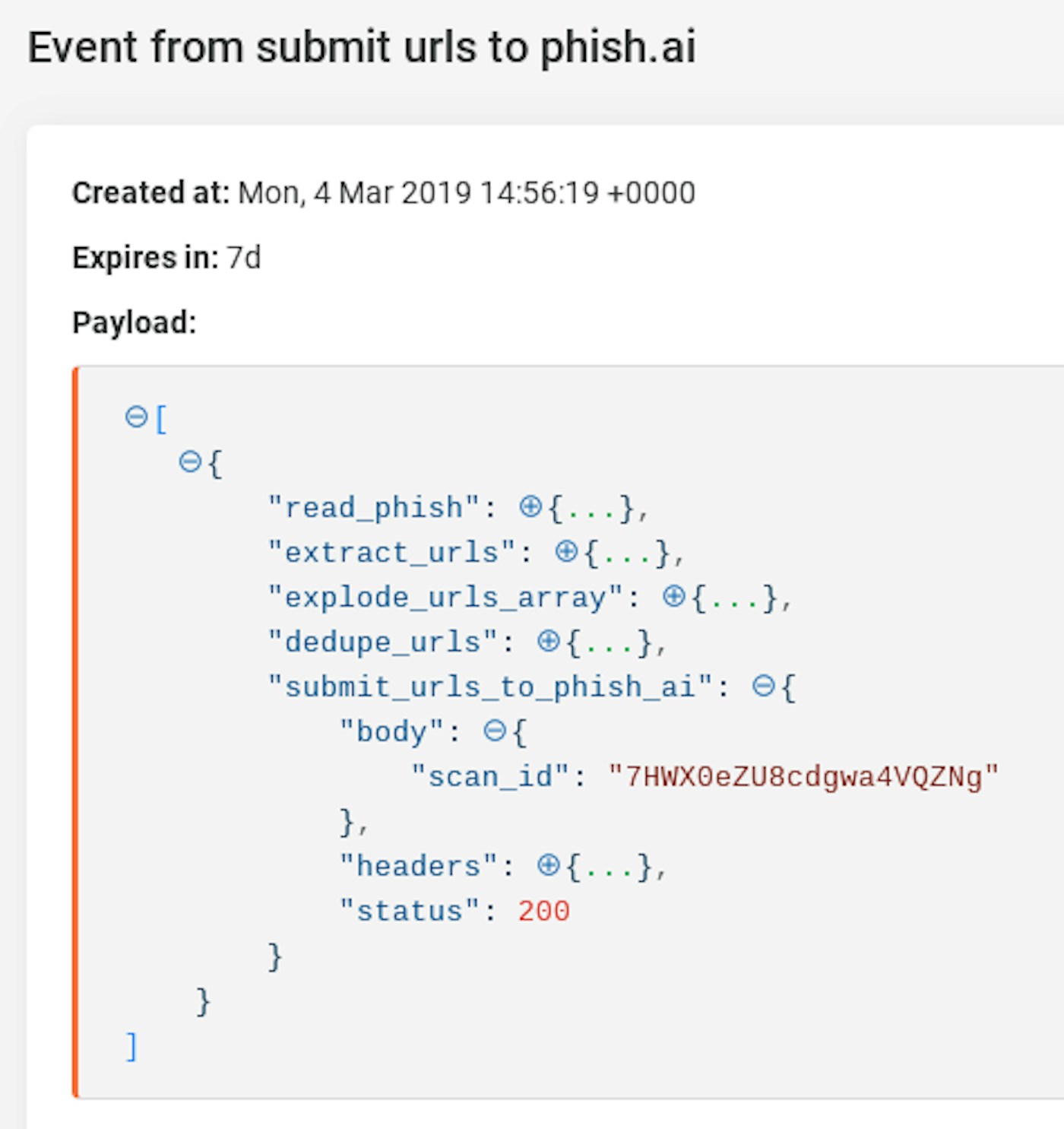Expand the explode_urls_array object

point(673,596)
